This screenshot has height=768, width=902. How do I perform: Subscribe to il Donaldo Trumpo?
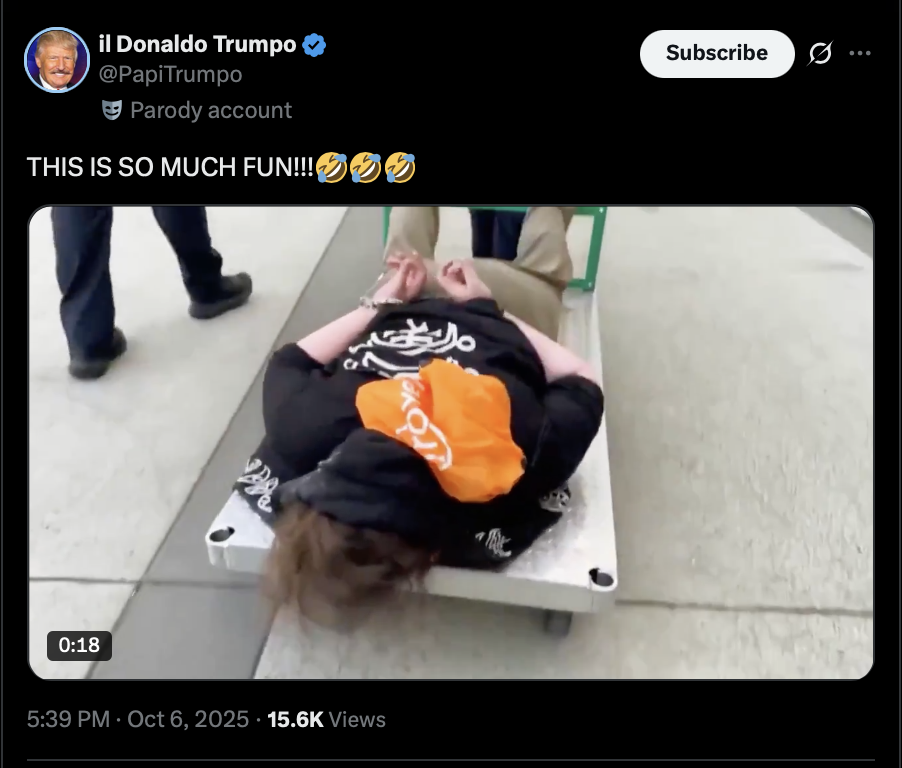pos(717,54)
